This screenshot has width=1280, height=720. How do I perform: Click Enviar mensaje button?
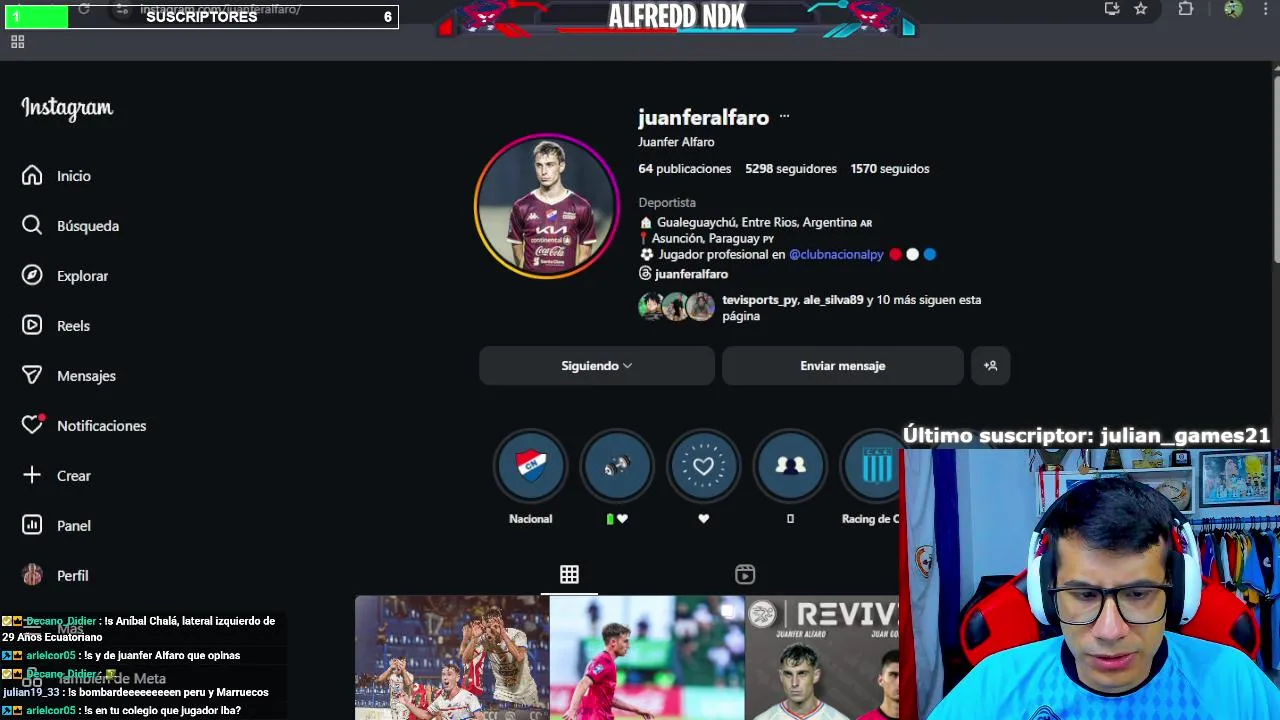[x=843, y=366]
